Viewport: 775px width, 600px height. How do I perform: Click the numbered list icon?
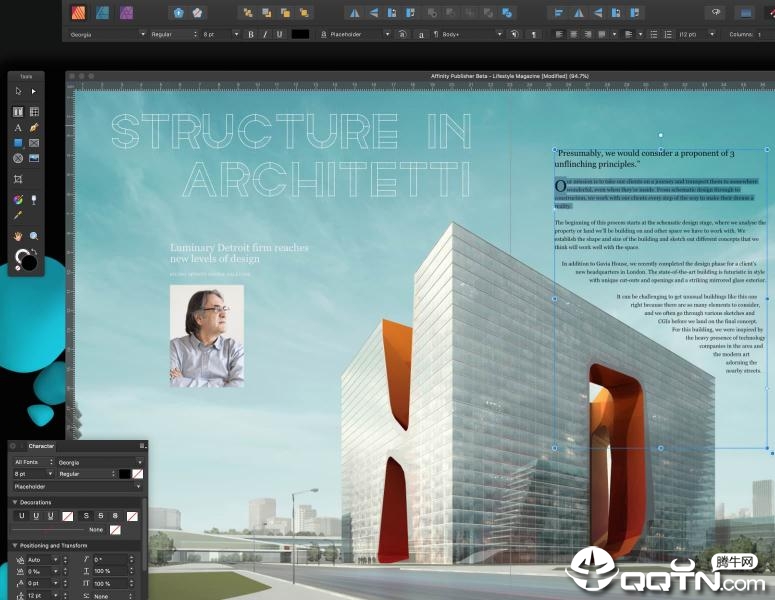tap(668, 34)
